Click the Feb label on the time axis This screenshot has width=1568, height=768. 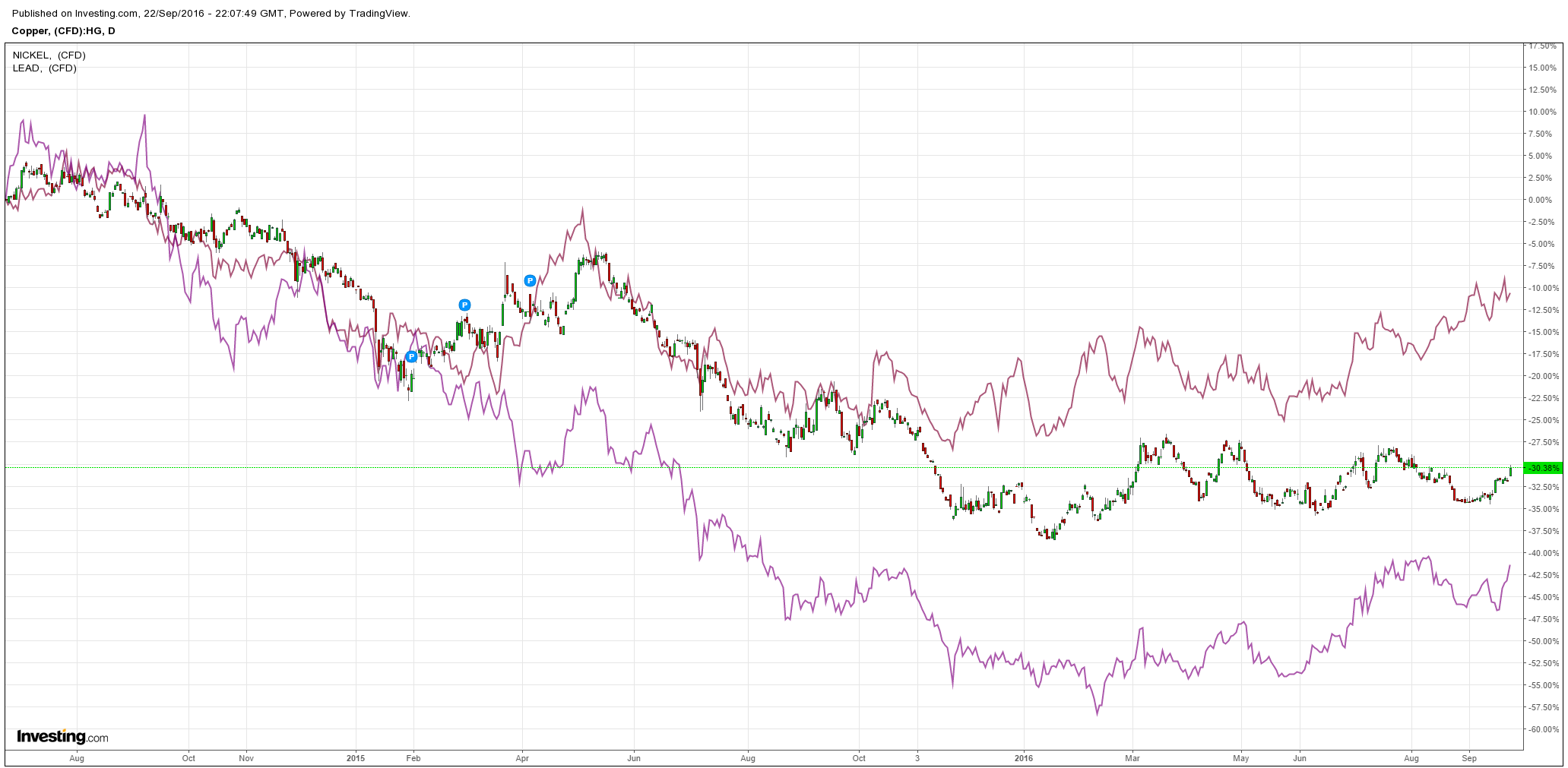click(x=413, y=758)
